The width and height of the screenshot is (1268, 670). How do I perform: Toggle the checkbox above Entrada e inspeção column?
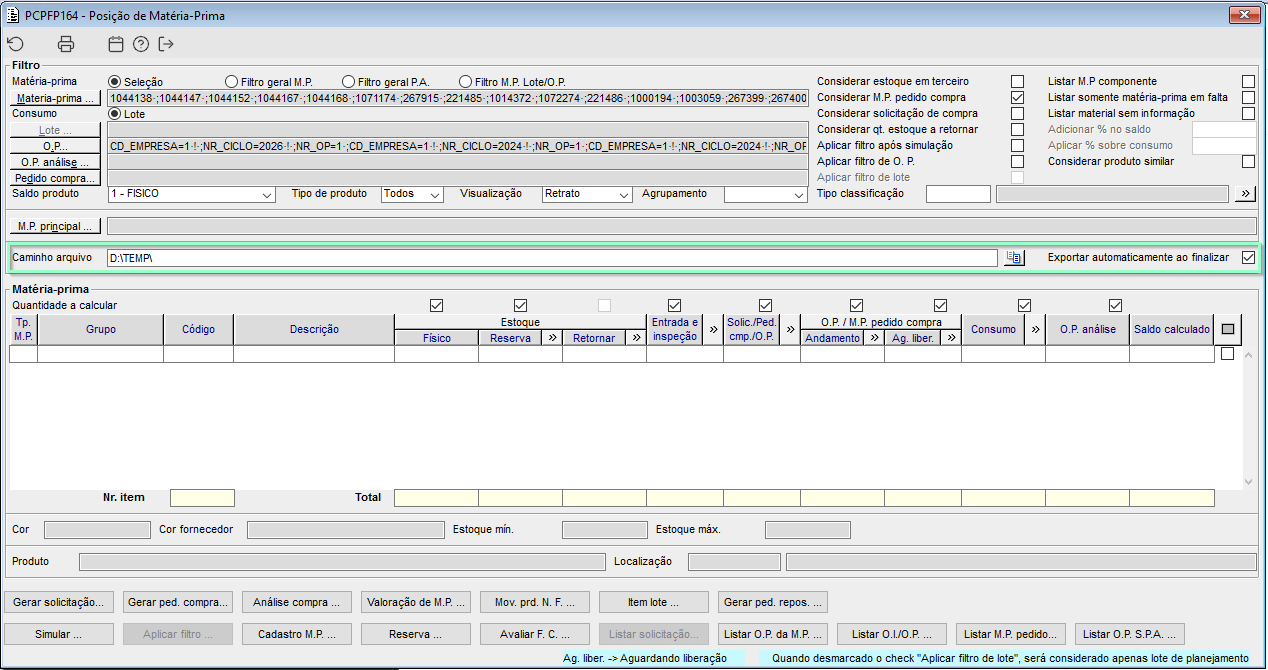point(674,305)
